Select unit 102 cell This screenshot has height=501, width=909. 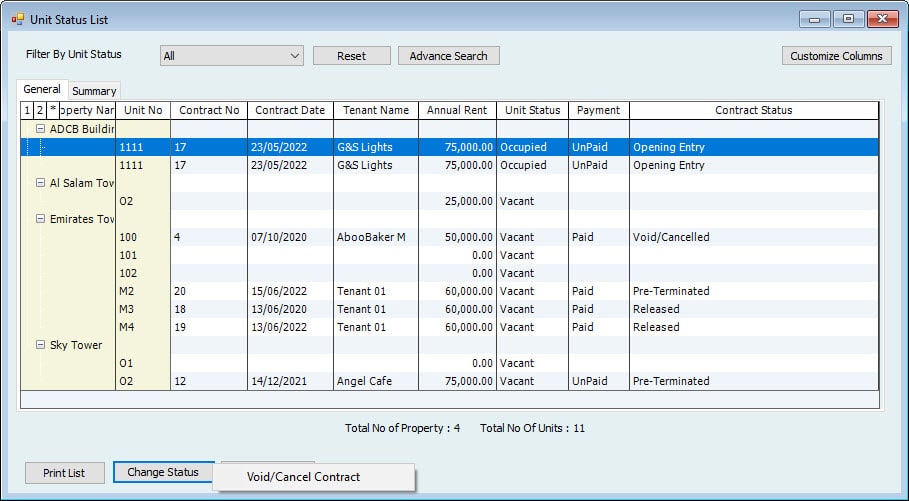click(143, 273)
